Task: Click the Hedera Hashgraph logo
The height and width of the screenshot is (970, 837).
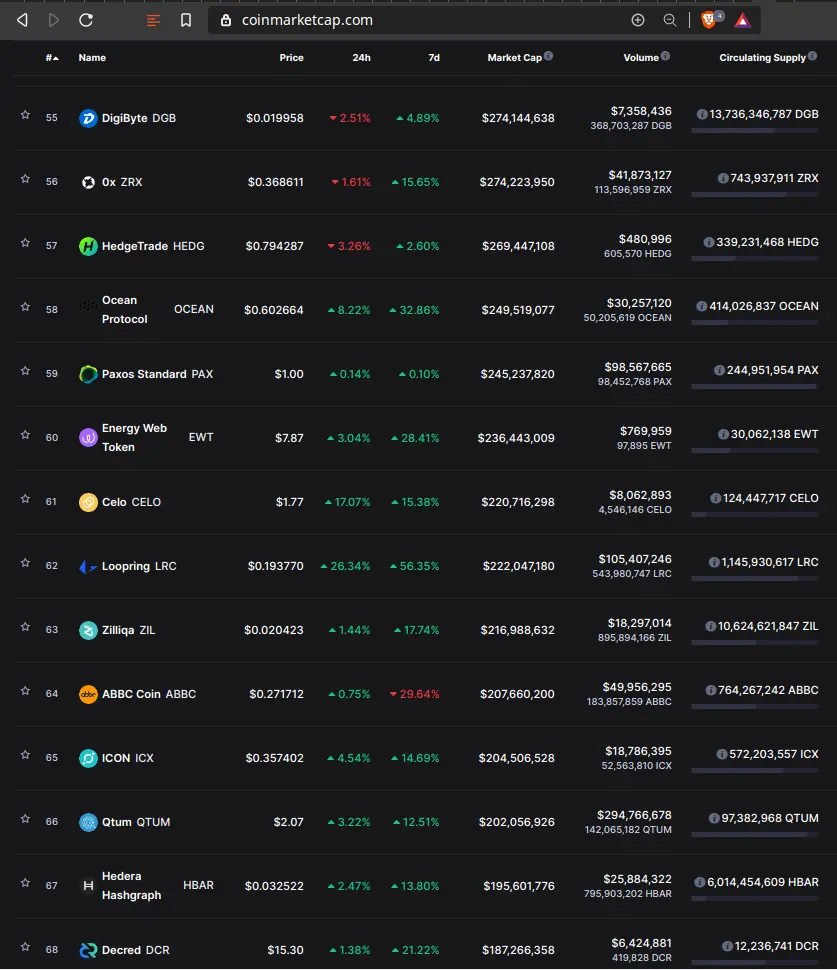Action: (88, 886)
